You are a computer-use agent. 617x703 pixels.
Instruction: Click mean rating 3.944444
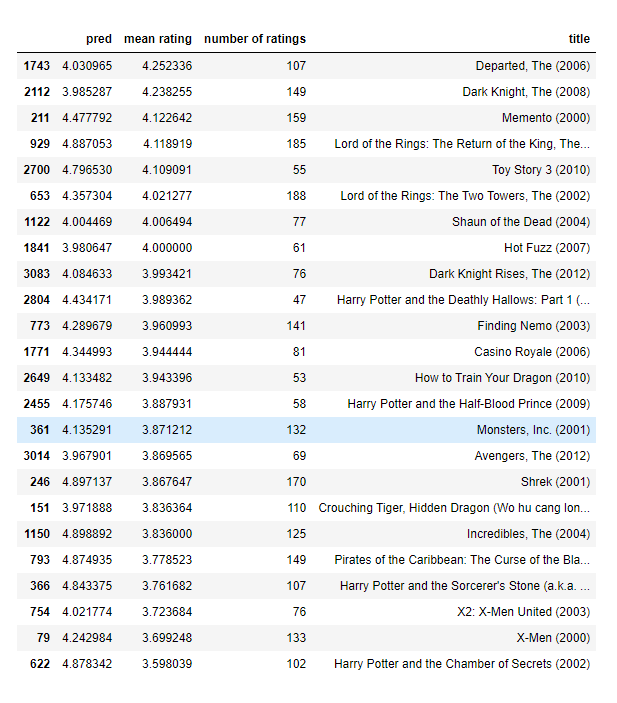pyautogui.click(x=167, y=352)
